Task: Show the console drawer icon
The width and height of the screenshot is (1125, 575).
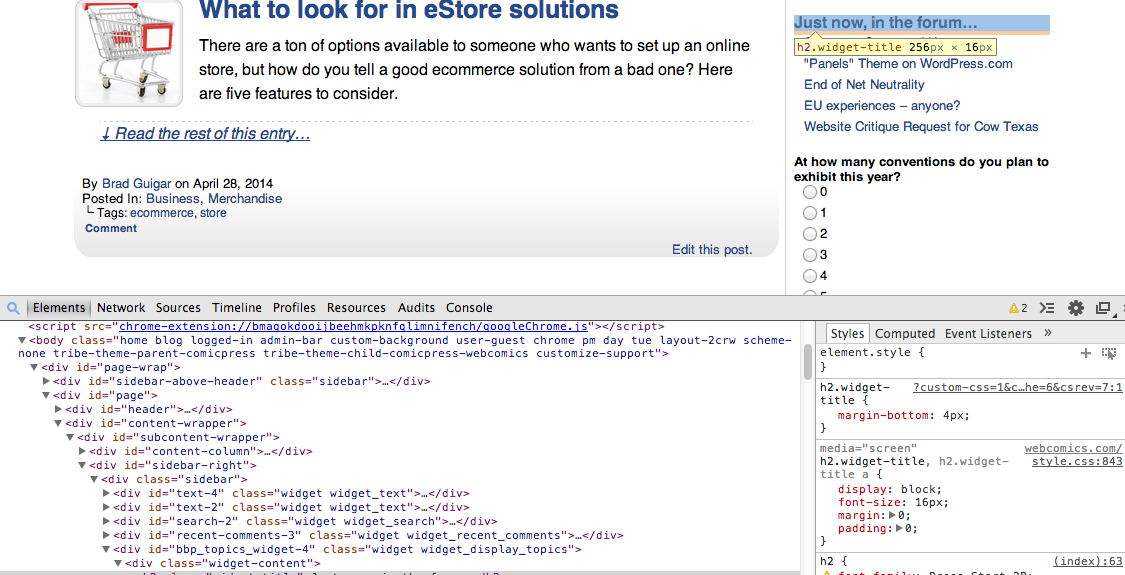Action: (x=1047, y=308)
